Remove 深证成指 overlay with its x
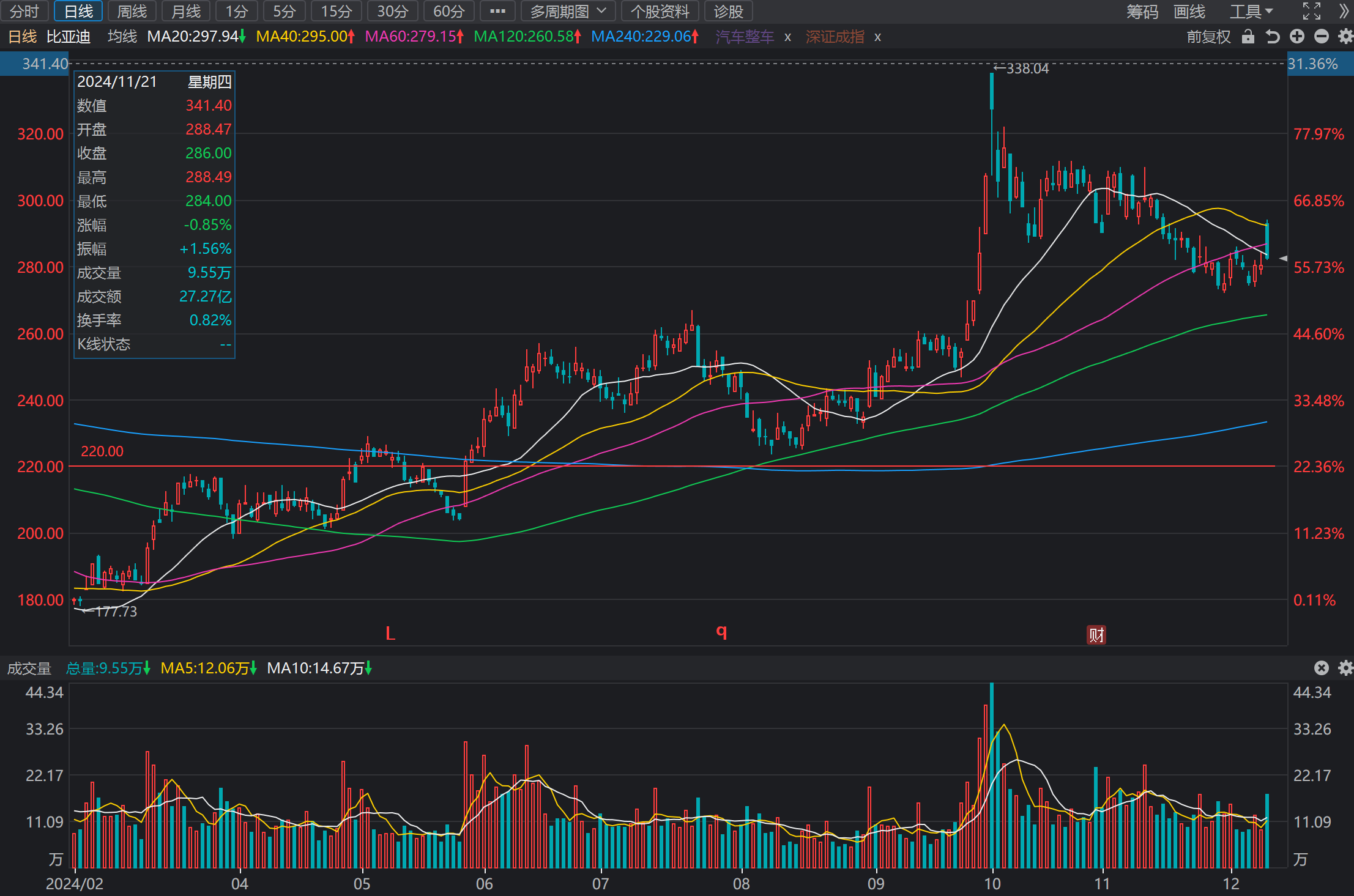1354x896 pixels. coord(877,37)
